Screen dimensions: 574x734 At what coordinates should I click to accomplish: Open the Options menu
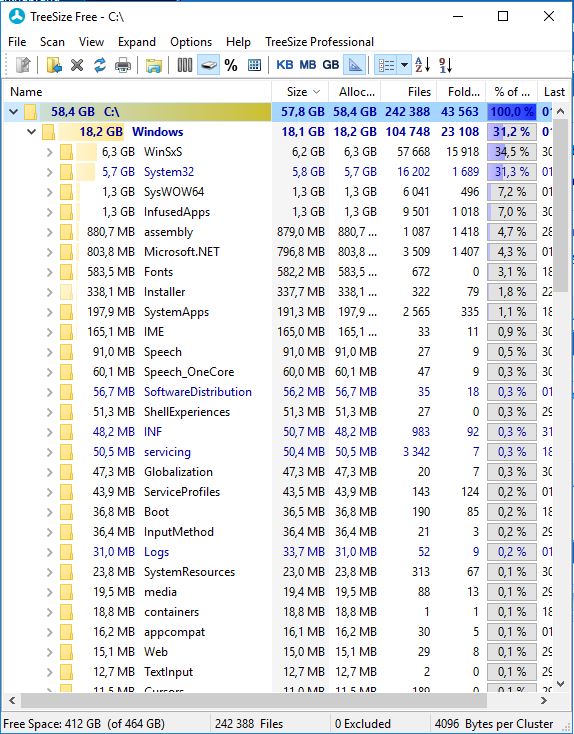point(191,42)
